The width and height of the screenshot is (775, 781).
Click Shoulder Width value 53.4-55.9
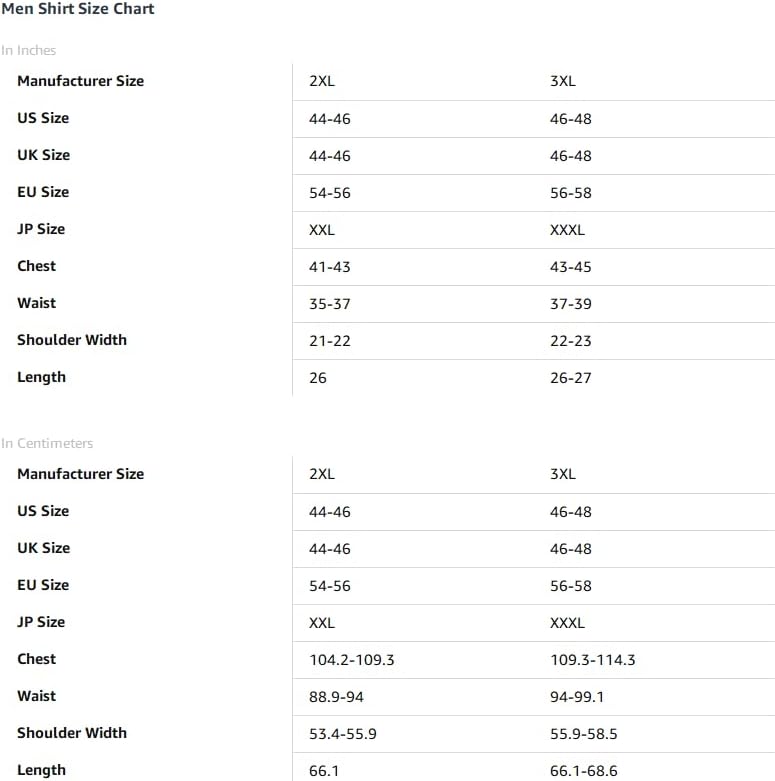(343, 734)
